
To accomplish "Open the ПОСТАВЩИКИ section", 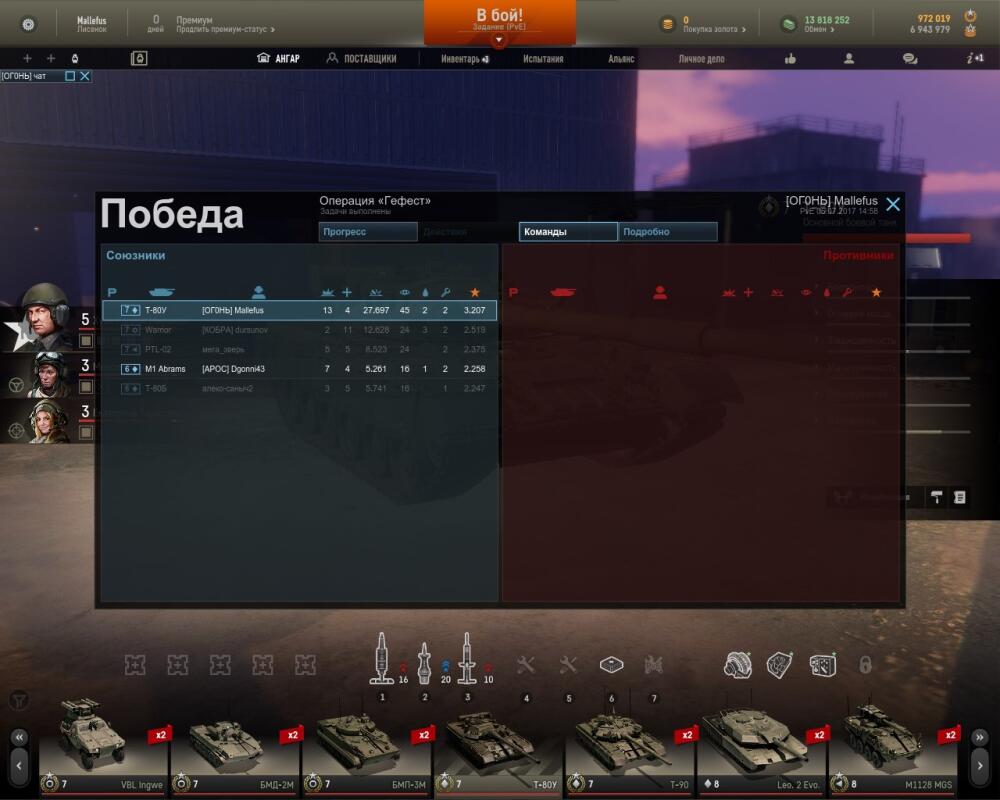I will coord(361,59).
